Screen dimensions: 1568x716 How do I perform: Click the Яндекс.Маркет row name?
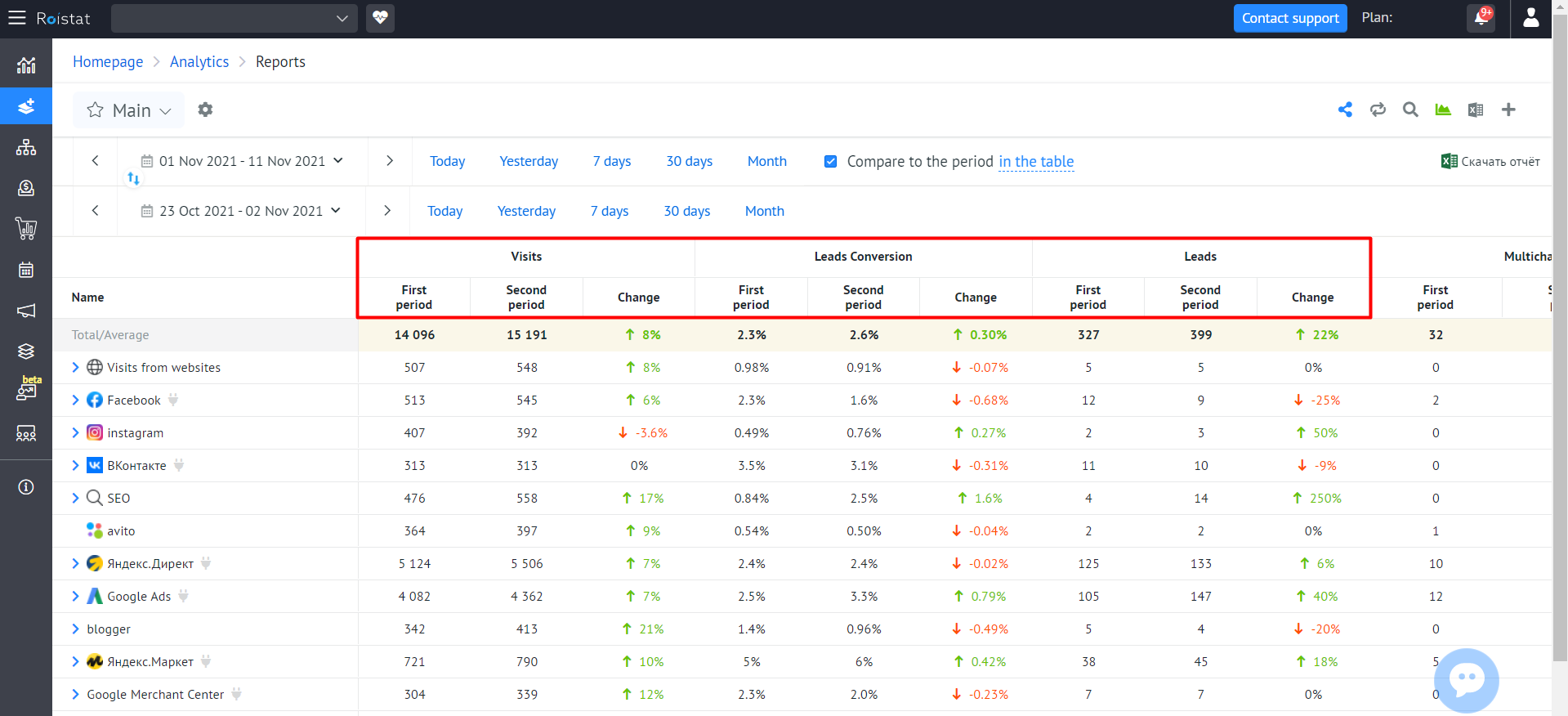pyautogui.click(x=150, y=662)
